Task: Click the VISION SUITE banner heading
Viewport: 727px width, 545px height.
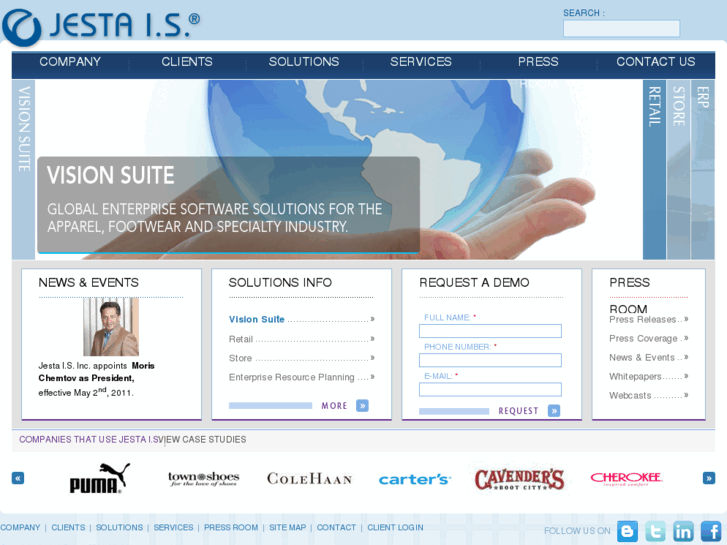Action: pyautogui.click(x=110, y=175)
